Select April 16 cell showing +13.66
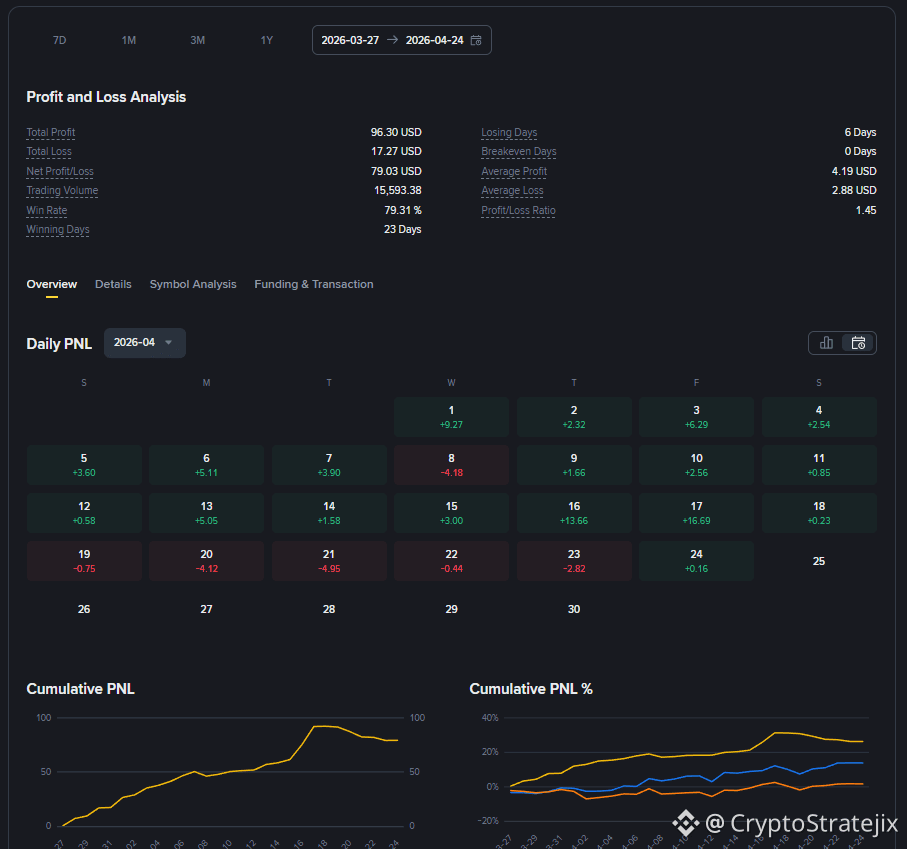This screenshot has width=907, height=849. coord(574,513)
